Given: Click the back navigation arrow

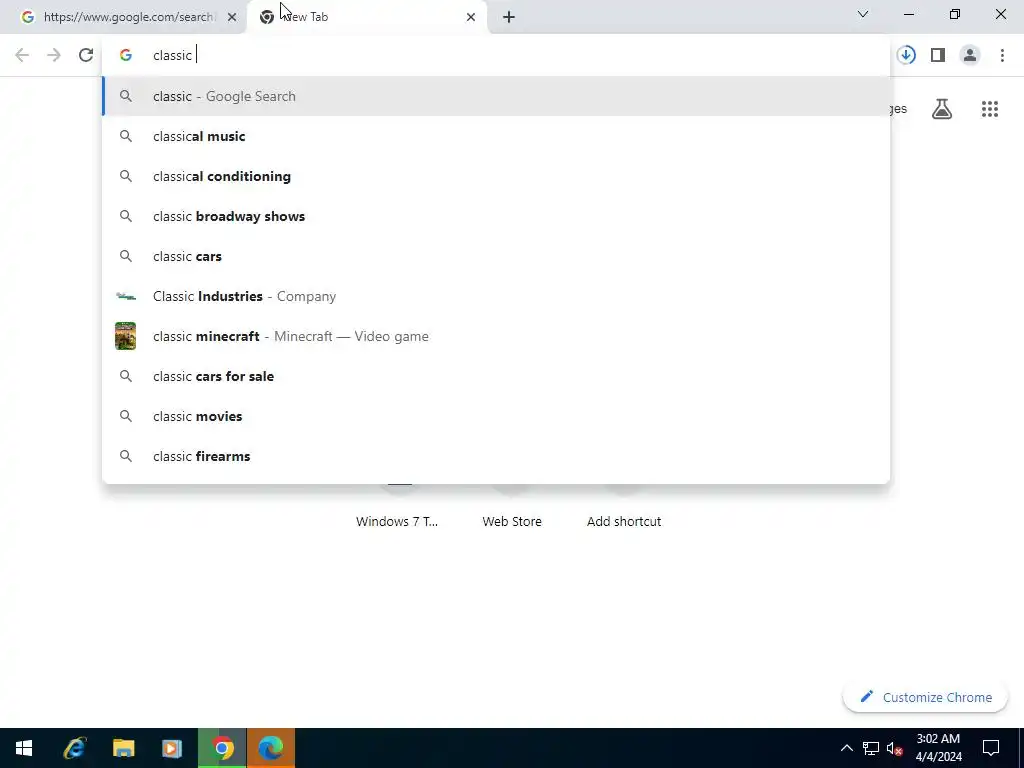Looking at the screenshot, I should tap(22, 55).
